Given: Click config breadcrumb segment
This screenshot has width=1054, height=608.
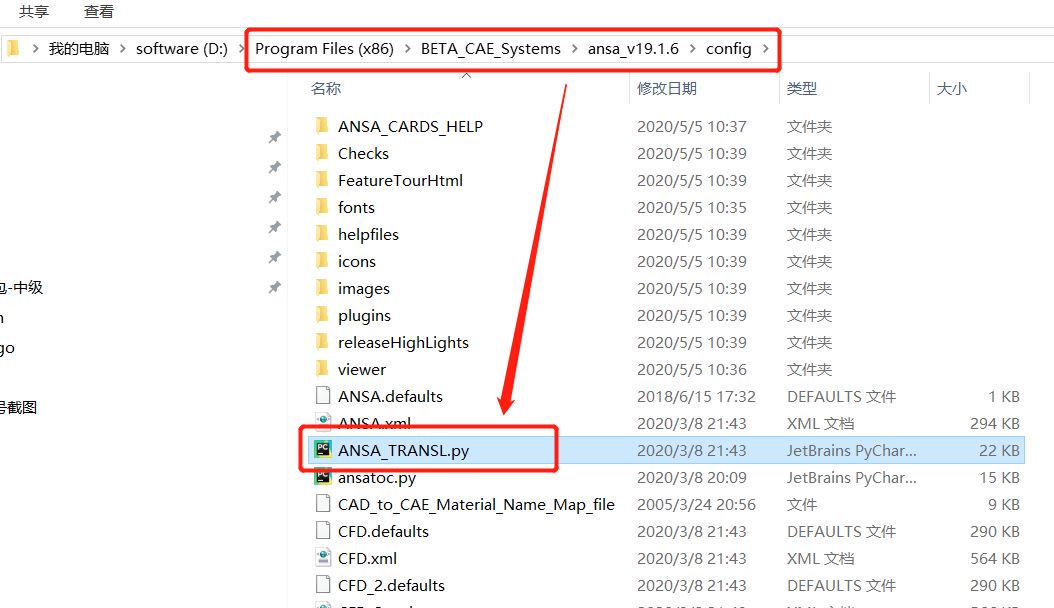Looking at the screenshot, I should 728,48.
